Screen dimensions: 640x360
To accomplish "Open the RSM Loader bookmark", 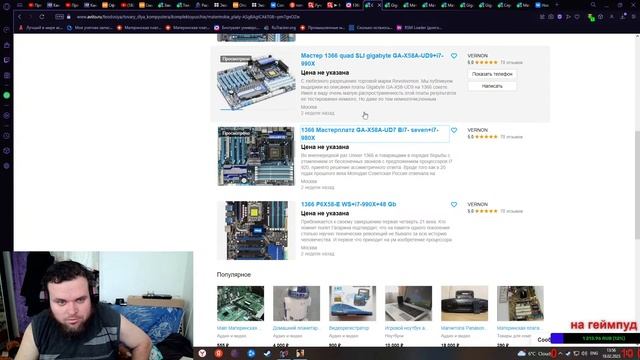I will pyautogui.click(x=420, y=28).
